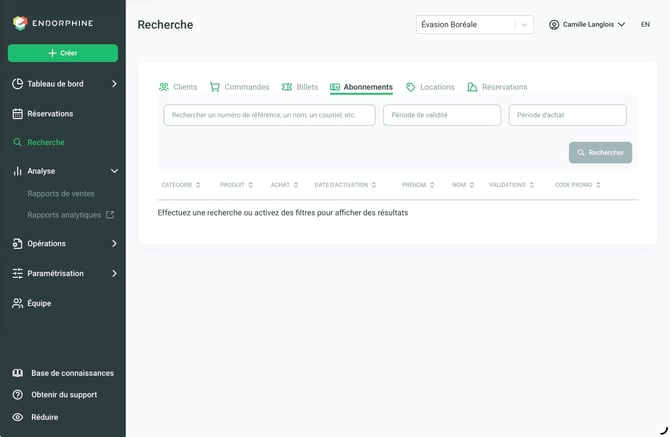Click the Rechercher search button
670x437 pixels.
click(x=600, y=153)
